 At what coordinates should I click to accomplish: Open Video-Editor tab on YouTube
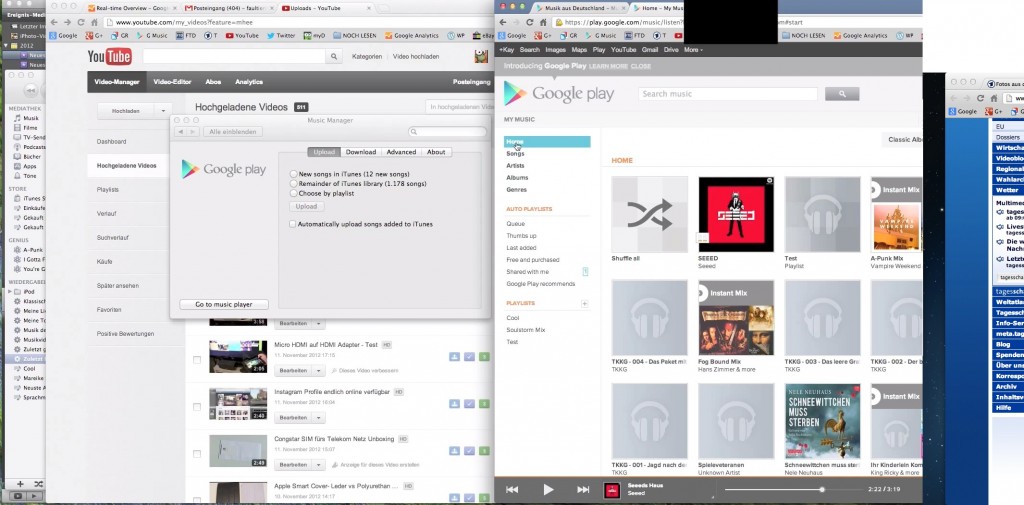pos(172,82)
